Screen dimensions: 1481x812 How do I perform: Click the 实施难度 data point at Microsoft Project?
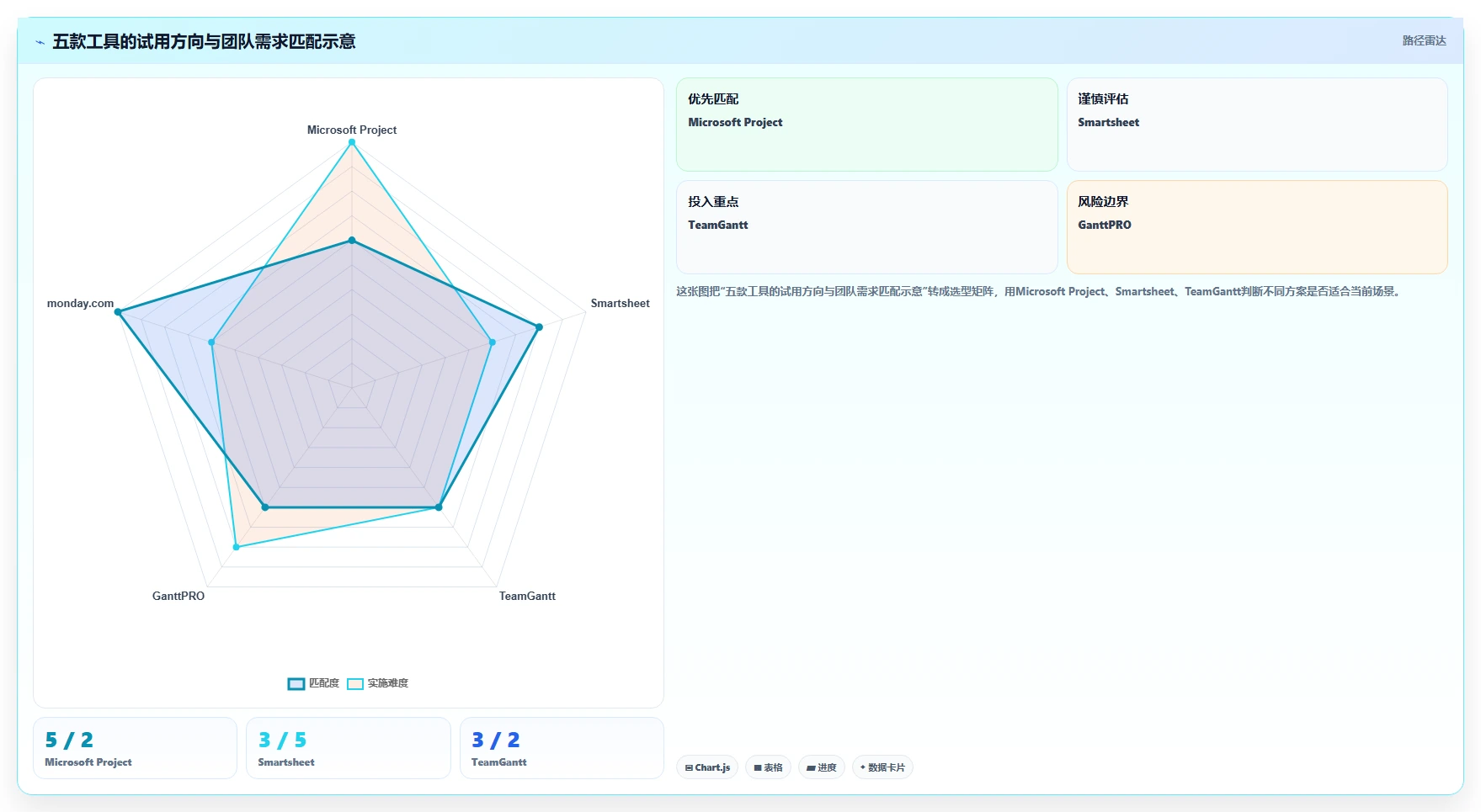tap(352, 142)
